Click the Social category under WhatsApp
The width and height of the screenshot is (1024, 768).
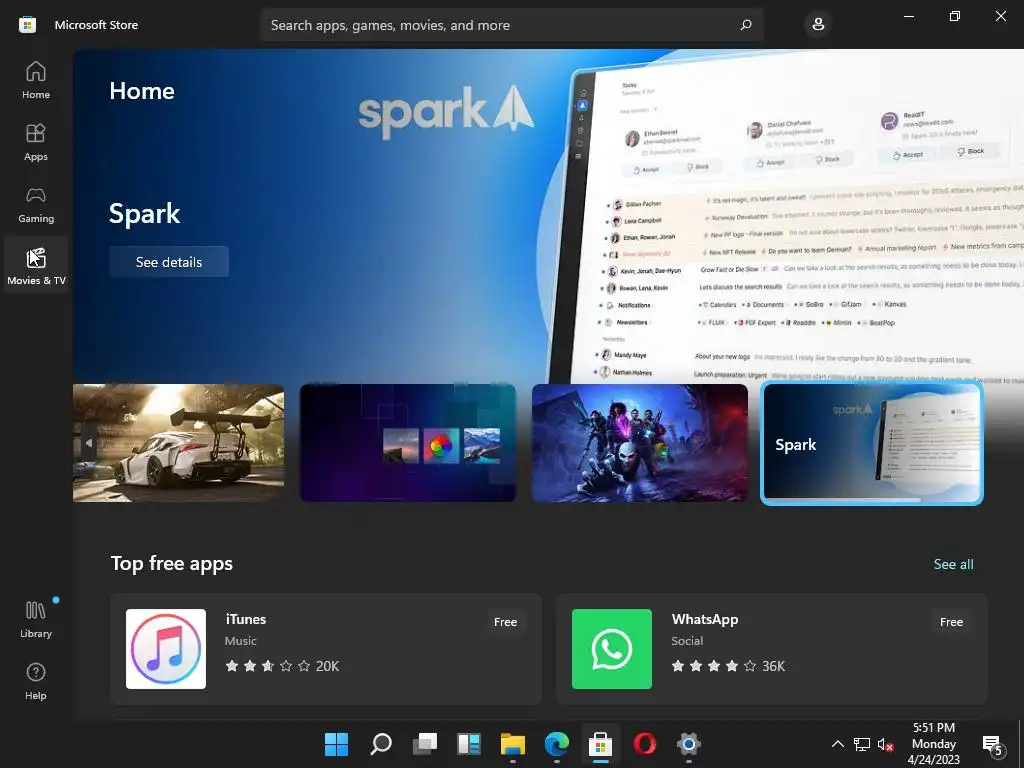687,641
